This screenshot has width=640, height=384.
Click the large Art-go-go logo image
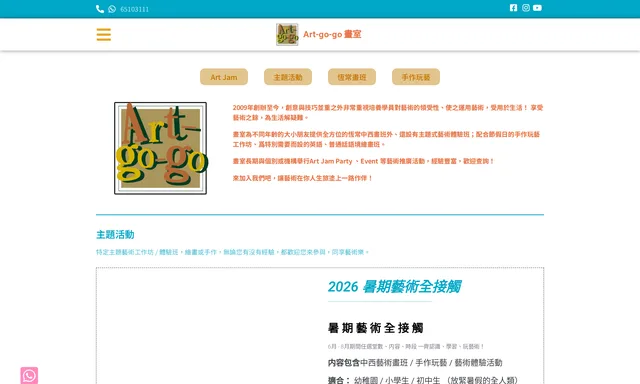[160, 148]
